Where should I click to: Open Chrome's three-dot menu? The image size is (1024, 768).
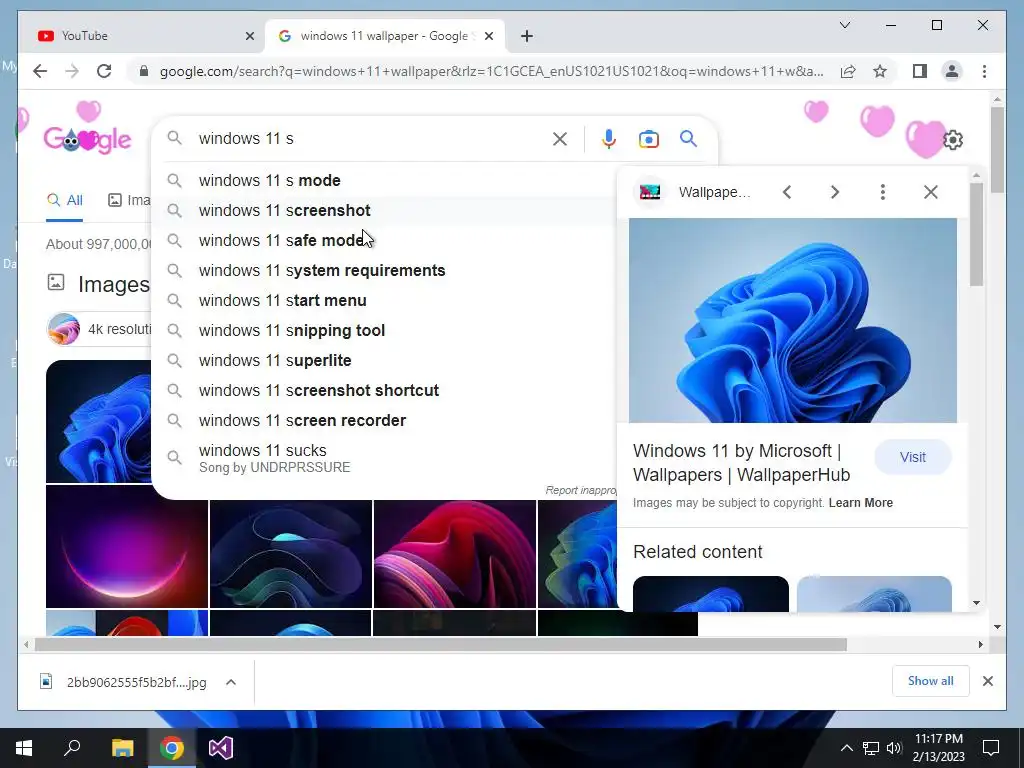click(984, 71)
